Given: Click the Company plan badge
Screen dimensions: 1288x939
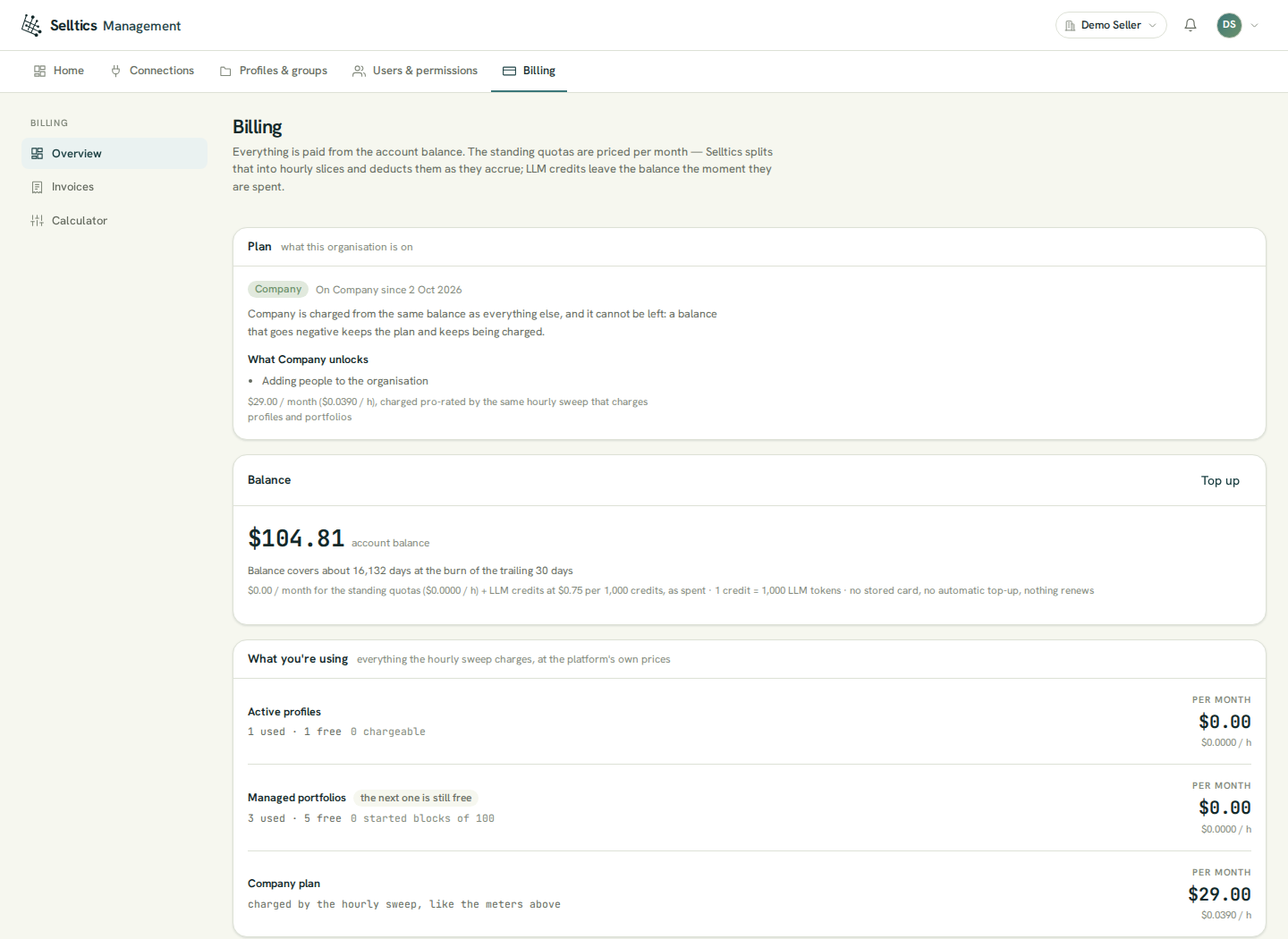Looking at the screenshot, I should (278, 289).
